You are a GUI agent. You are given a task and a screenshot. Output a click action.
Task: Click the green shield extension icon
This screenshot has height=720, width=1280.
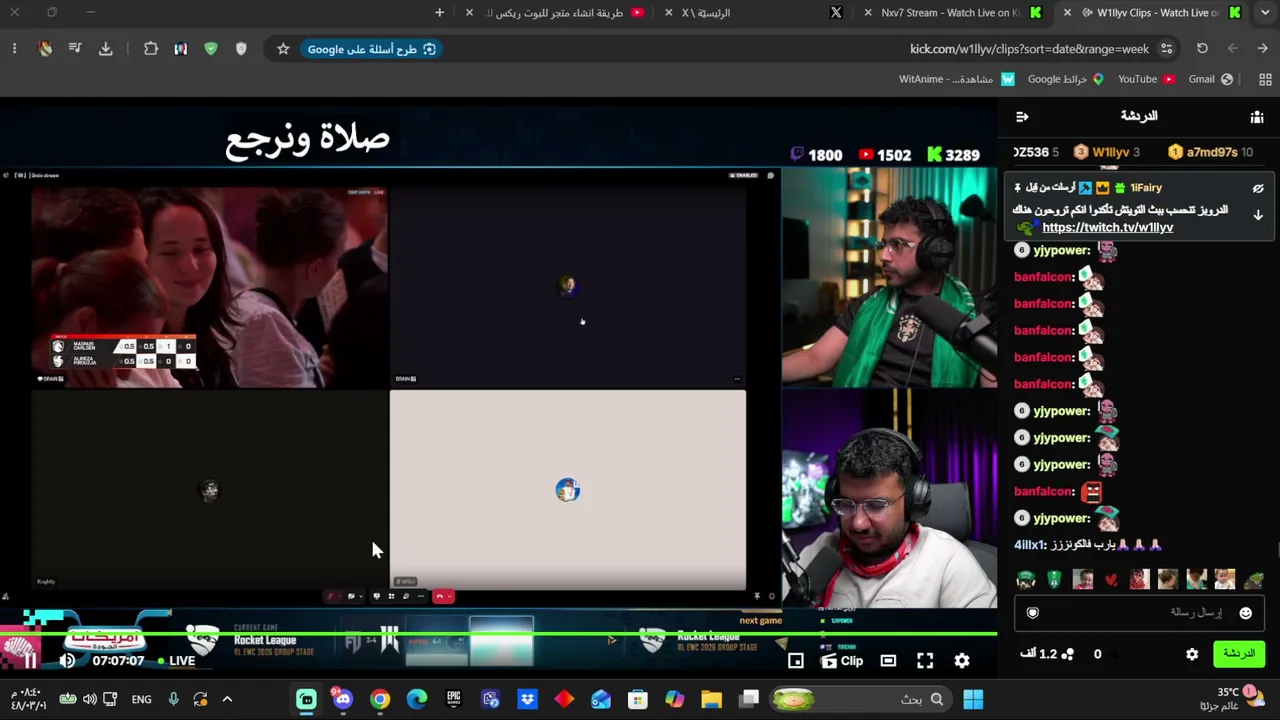(210, 49)
